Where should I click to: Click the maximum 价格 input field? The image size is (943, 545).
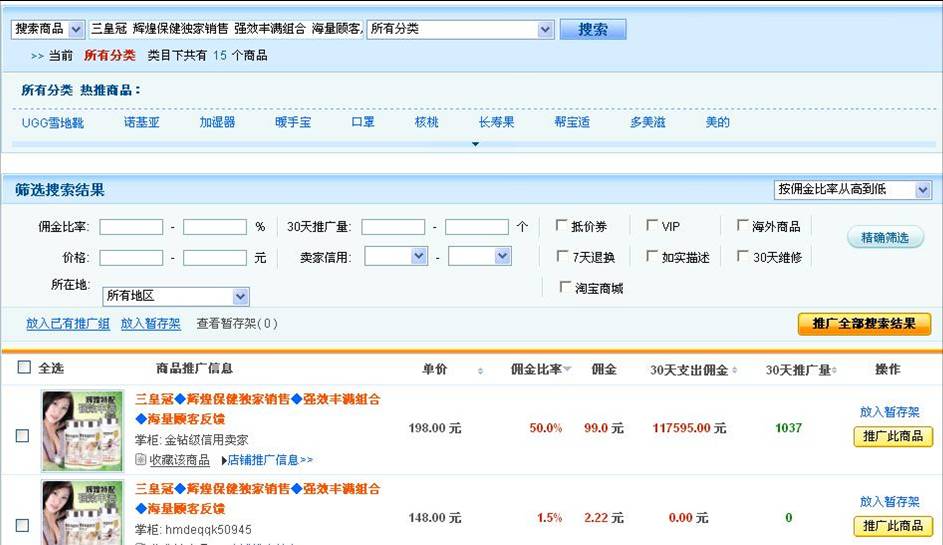tap(215, 258)
